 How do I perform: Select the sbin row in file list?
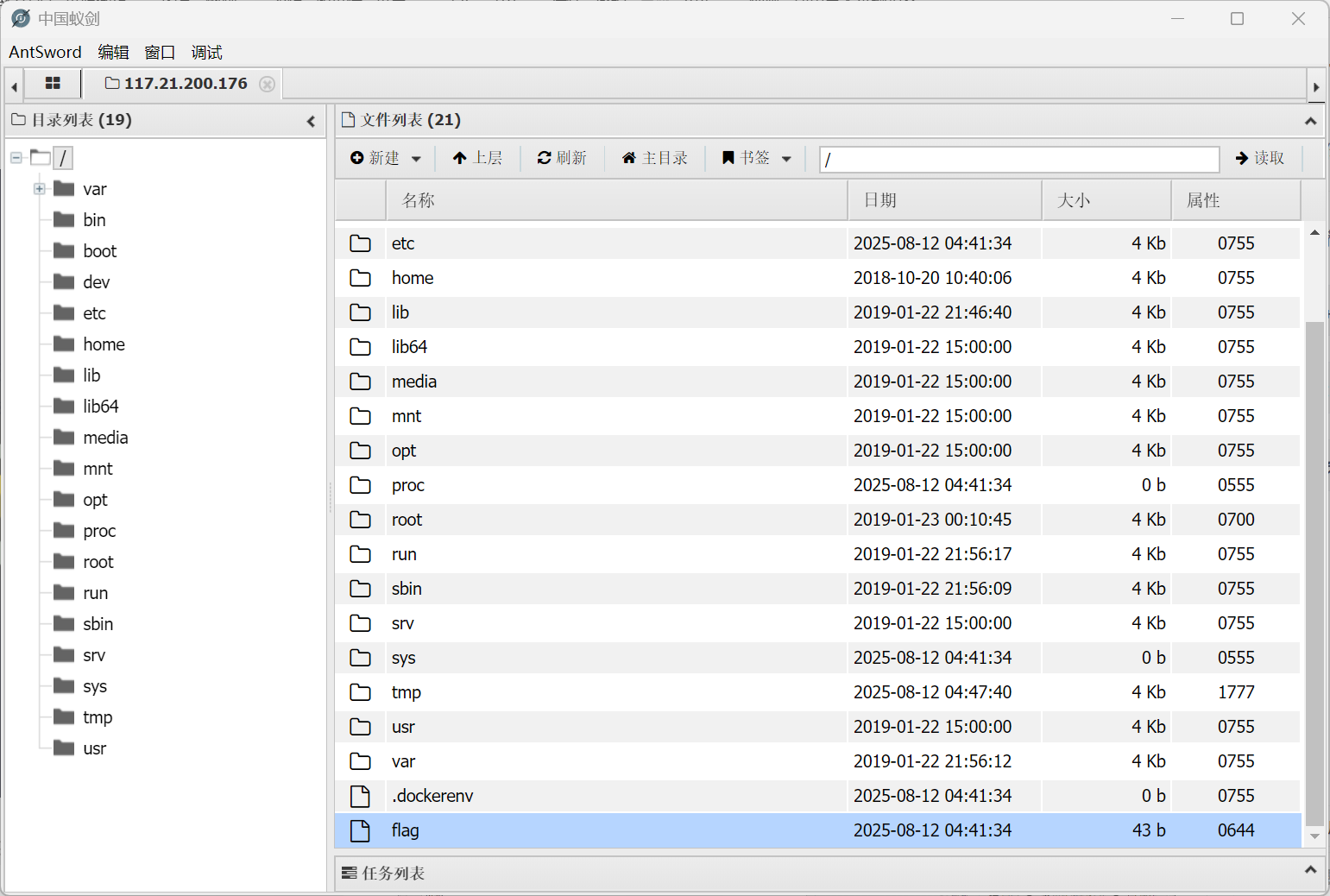click(x=817, y=589)
